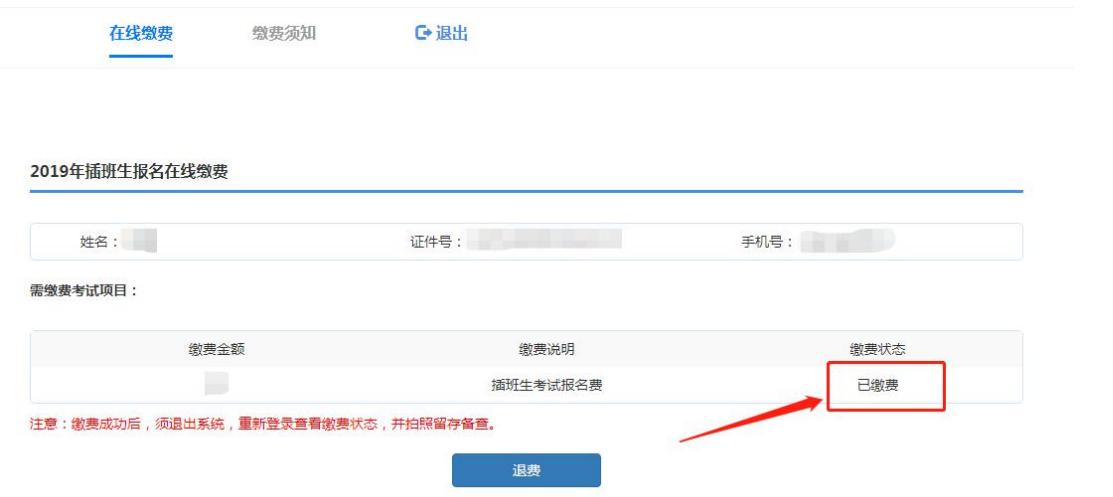Click the 缴费状态 column header
This screenshot has height=497, width=1113.
(x=877, y=349)
